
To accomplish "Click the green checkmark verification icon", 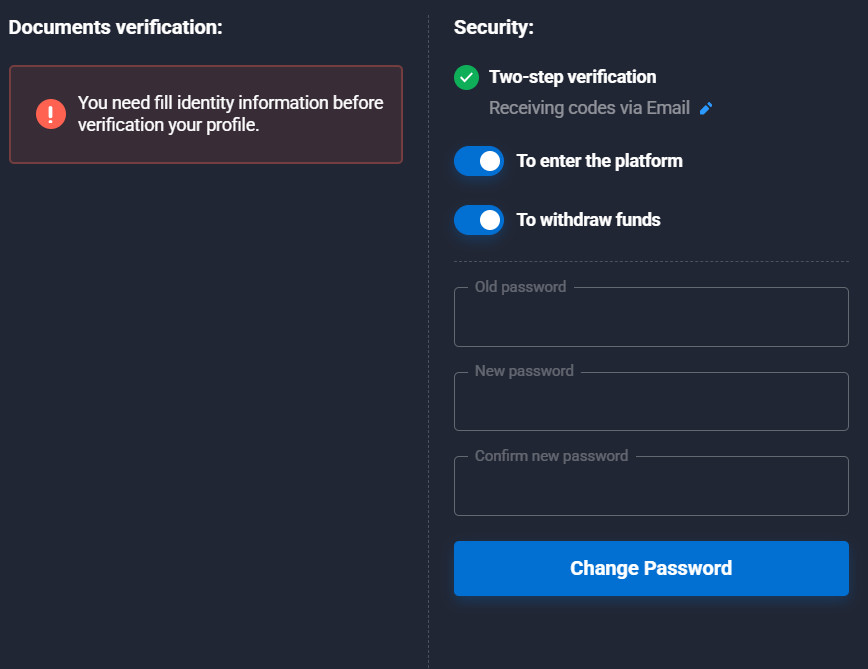I will pyautogui.click(x=467, y=76).
